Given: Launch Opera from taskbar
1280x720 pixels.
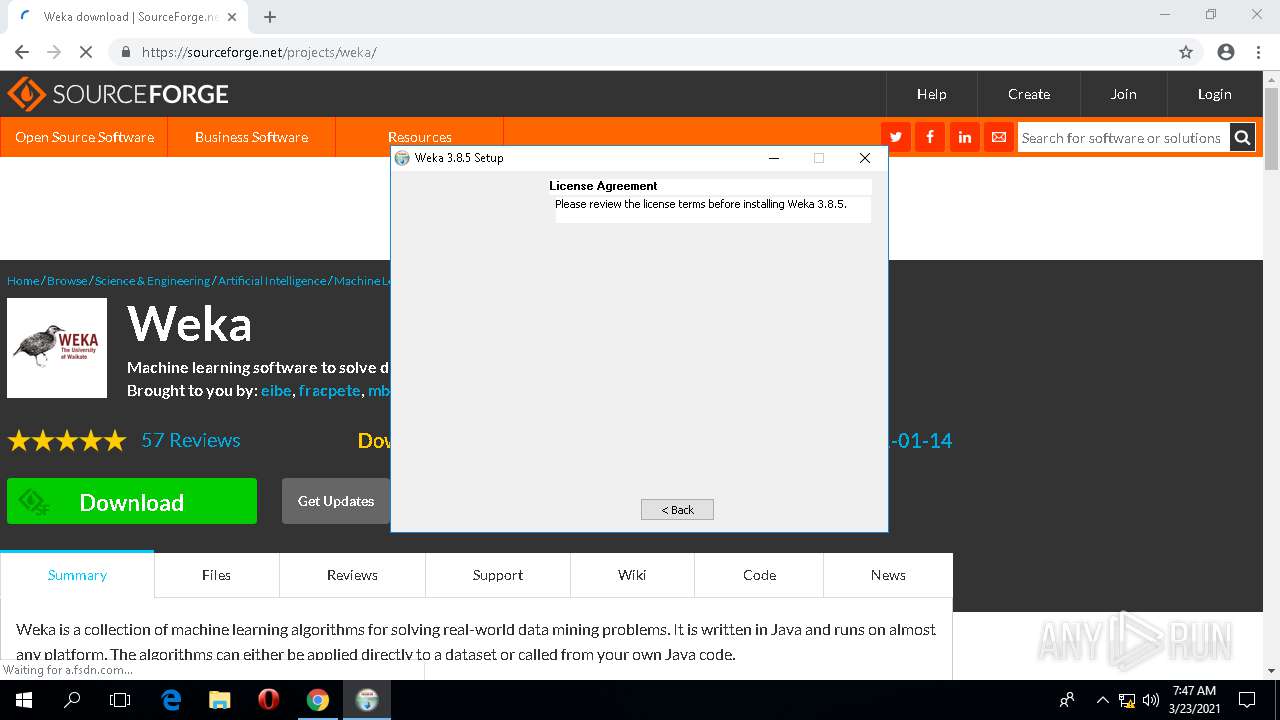Looking at the screenshot, I should (x=268, y=700).
